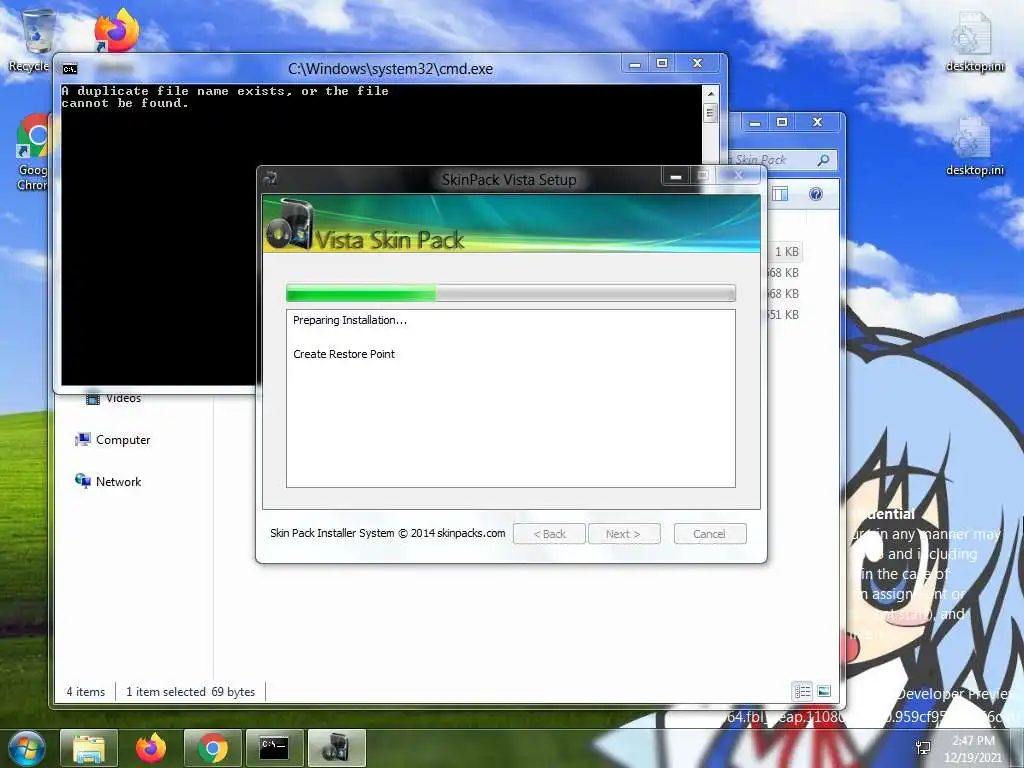
Task: Open the Firefox desktop shortcut
Action: 116,30
